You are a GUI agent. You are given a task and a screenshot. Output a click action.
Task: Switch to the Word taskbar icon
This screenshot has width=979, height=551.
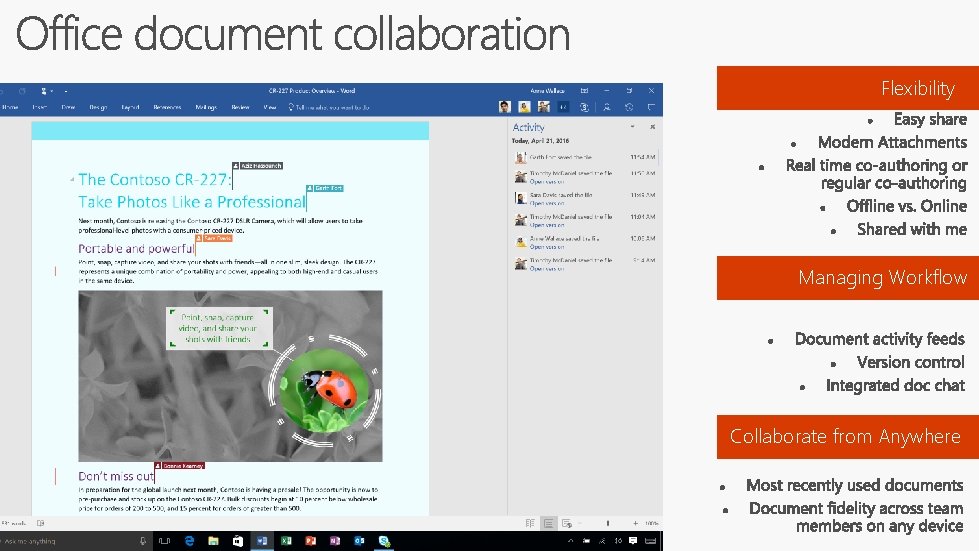click(262, 541)
